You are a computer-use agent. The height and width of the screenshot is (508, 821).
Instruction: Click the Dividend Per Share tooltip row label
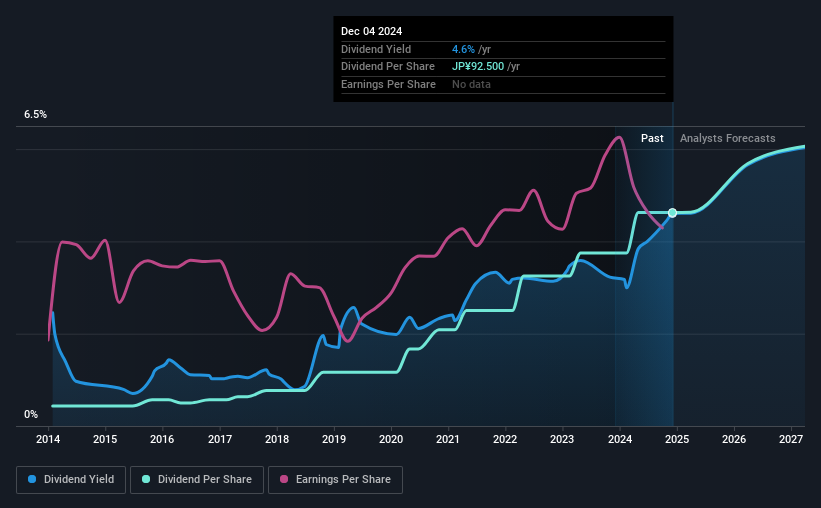[x=387, y=67]
